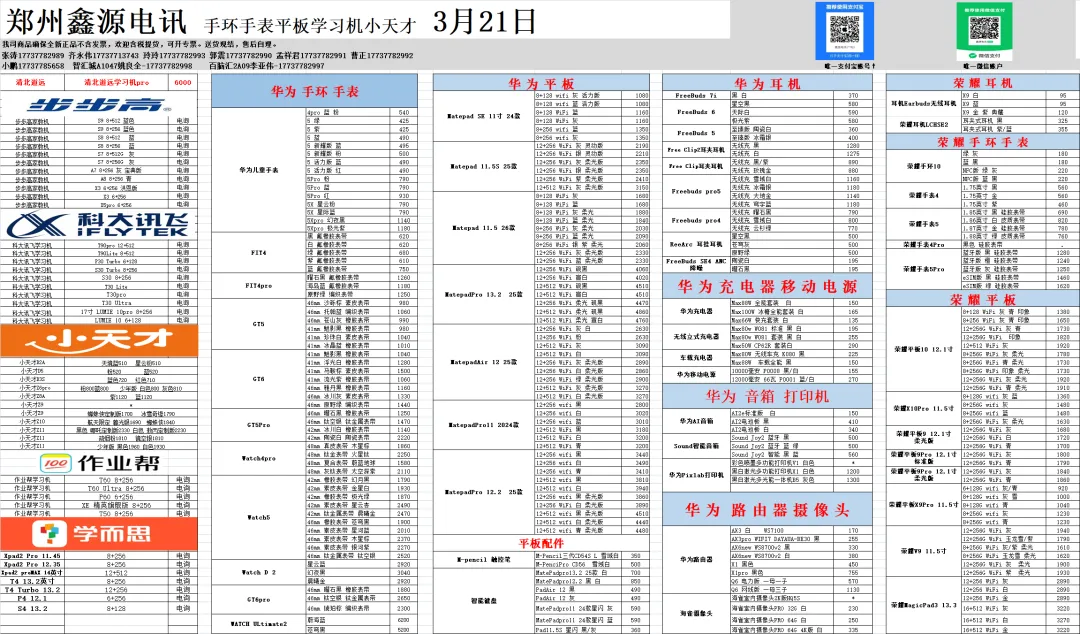Click the WATCH ULtimate2 category cell
Viewport: 1080px width, 634px height.
[259, 624]
